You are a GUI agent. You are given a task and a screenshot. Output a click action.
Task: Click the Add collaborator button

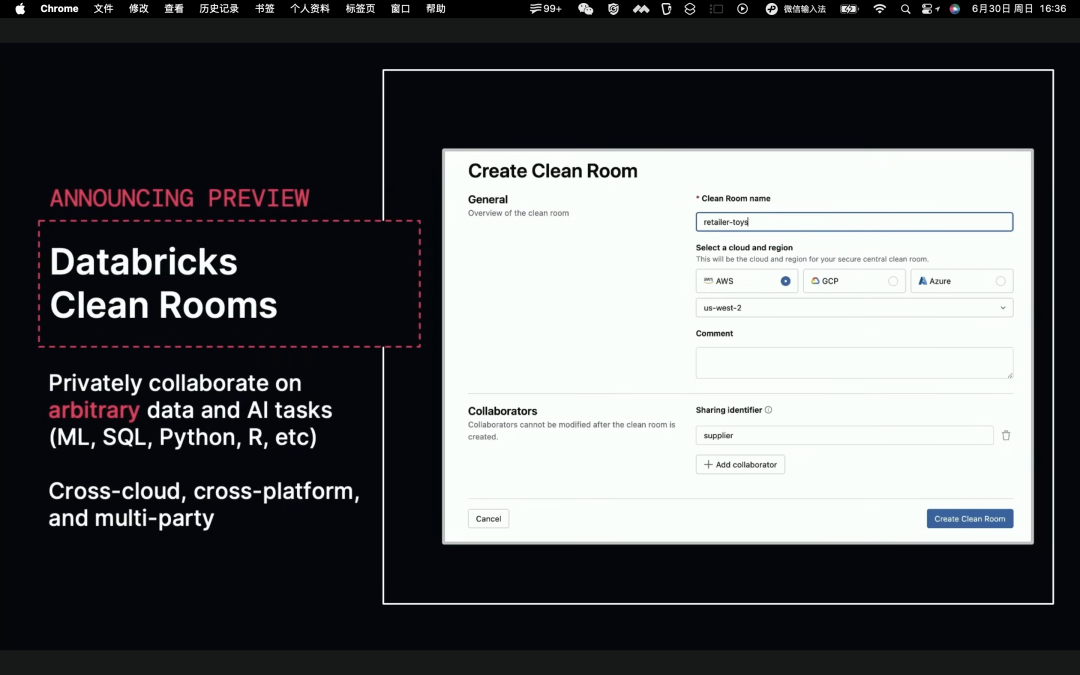pyautogui.click(x=740, y=464)
